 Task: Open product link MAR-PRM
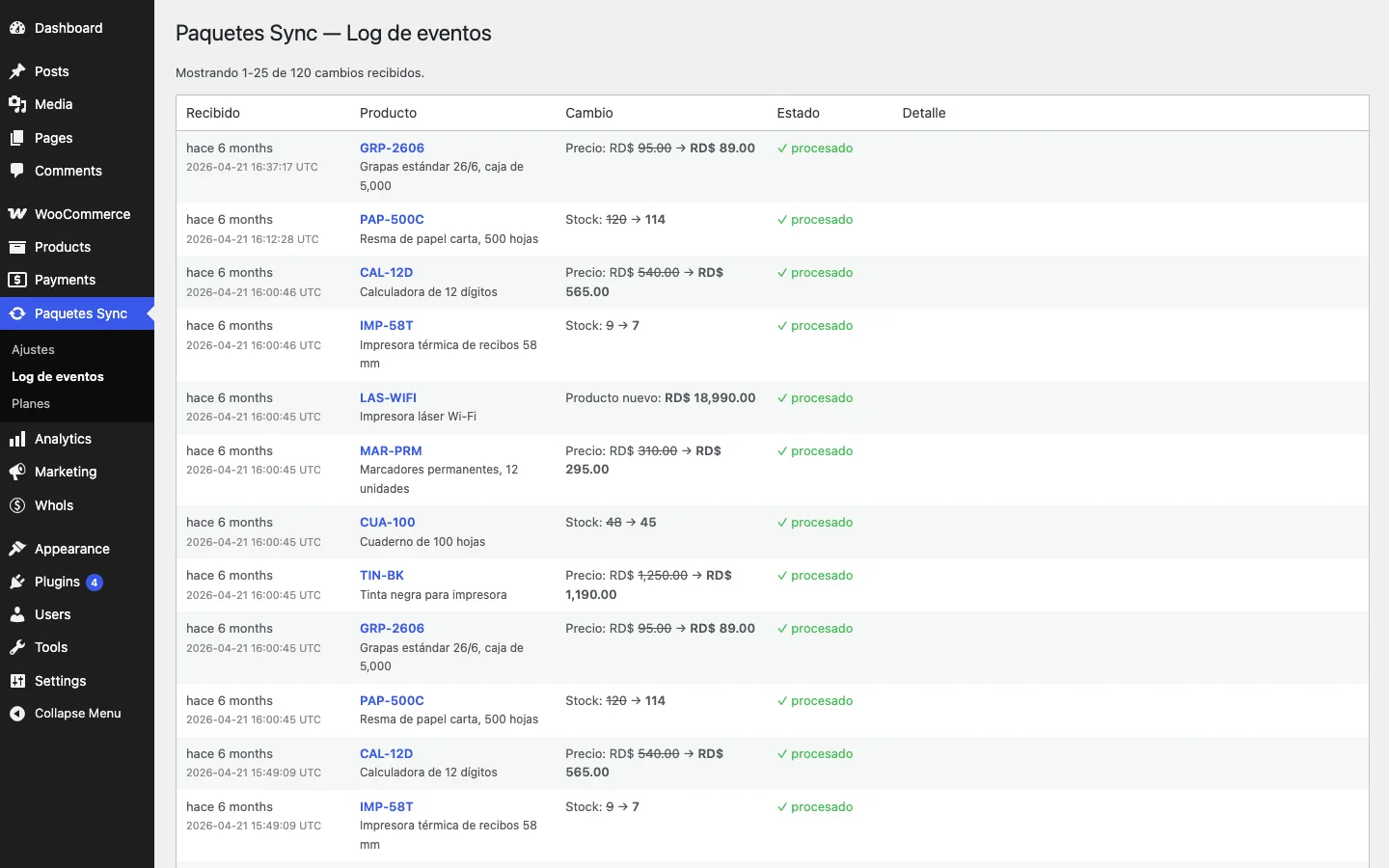tap(391, 450)
